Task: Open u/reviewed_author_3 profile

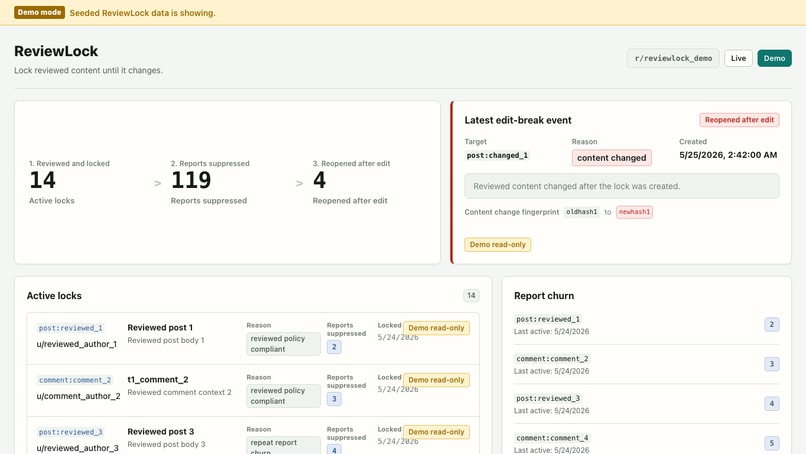Action: [78, 448]
